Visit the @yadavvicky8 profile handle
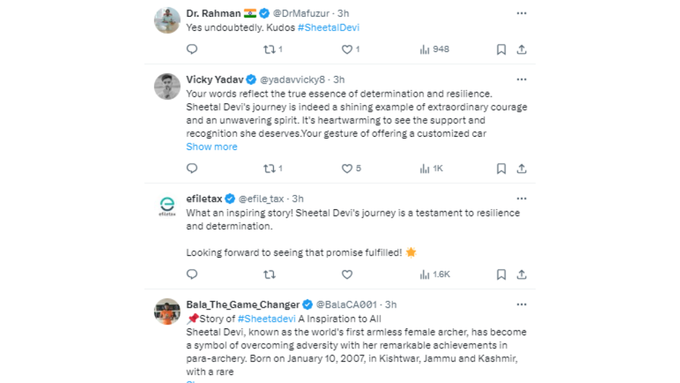 pyautogui.click(x=292, y=79)
